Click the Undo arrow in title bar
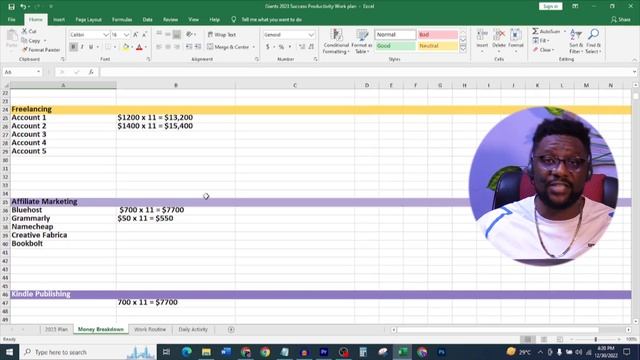The width and height of the screenshot is (640, 360). pyautogui.click(x=23, y=7)
